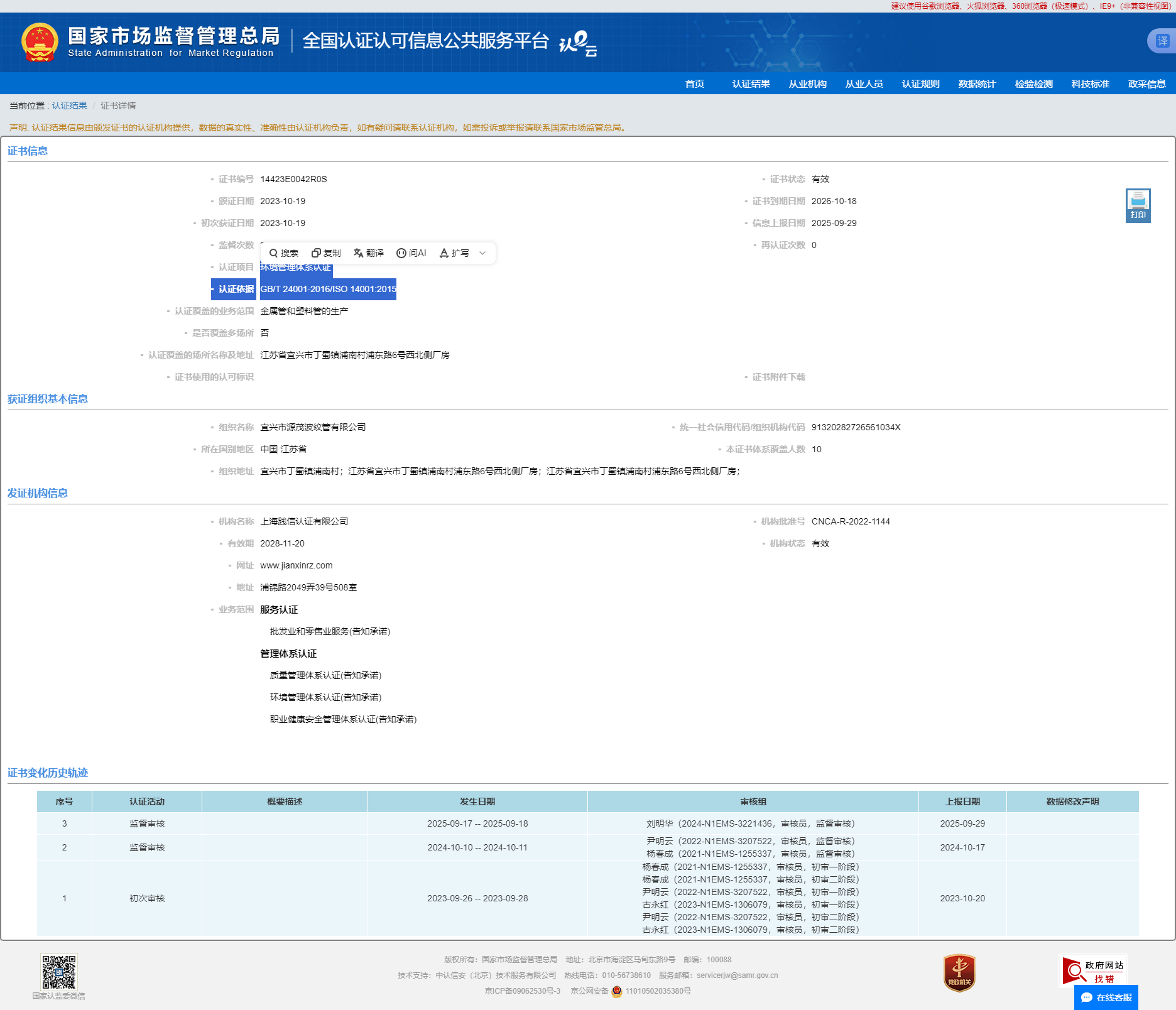Click the 认证活动 column header
1176x1010 pixels.
click(147, 801)
